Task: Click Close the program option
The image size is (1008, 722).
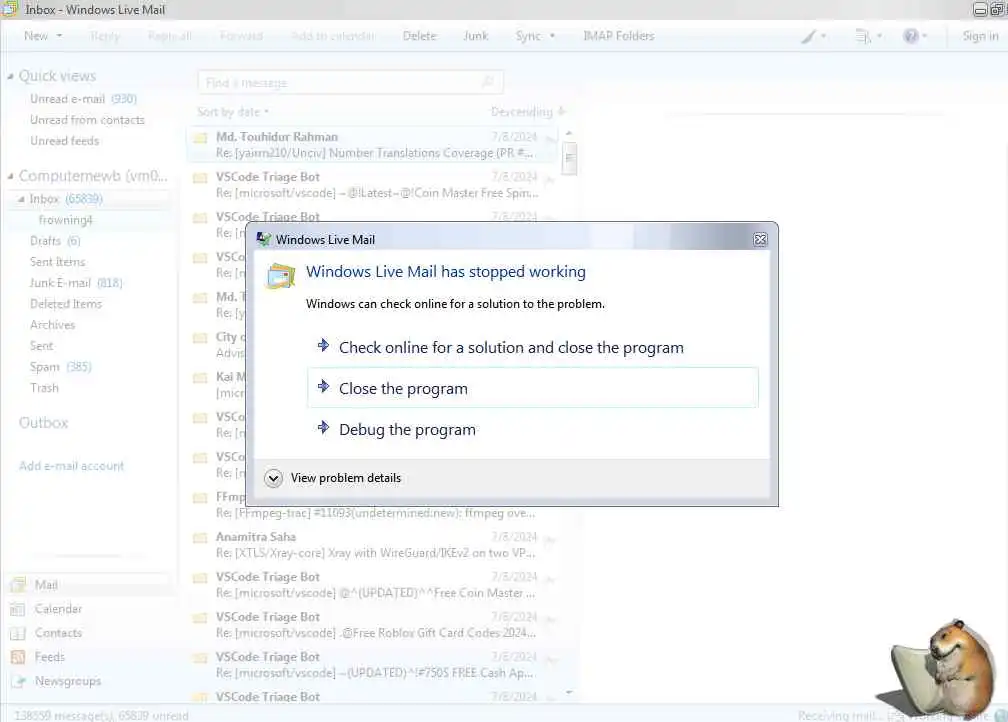Action: [532, 388]
